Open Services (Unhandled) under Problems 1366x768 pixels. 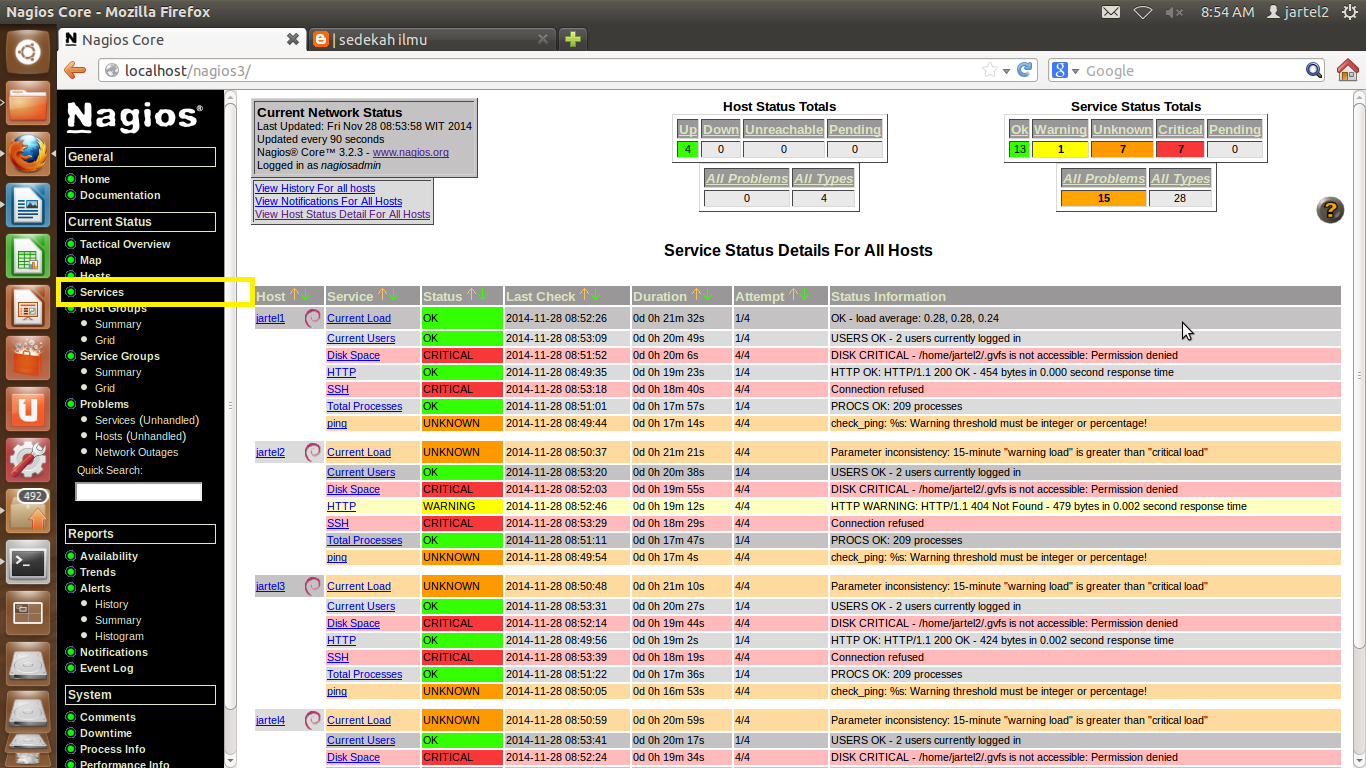(147, 420)
